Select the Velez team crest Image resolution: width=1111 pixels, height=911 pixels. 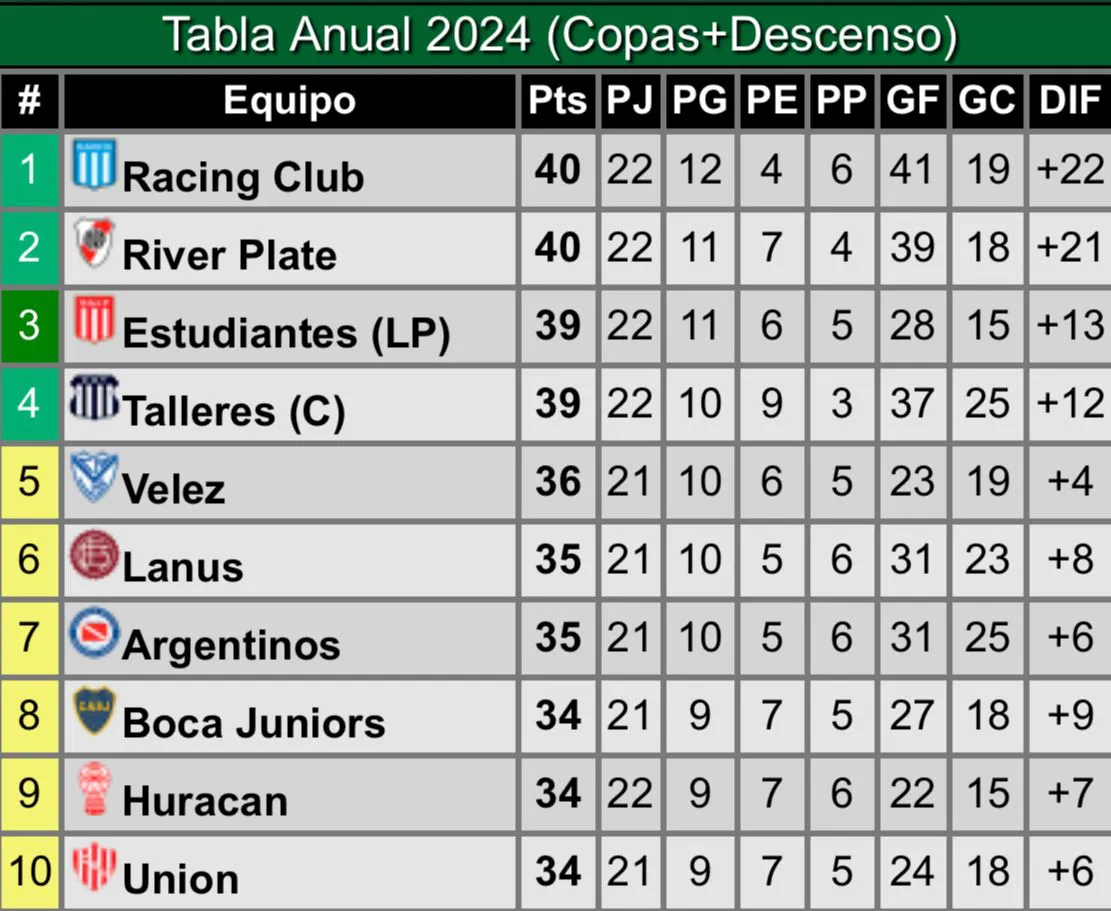94,477
